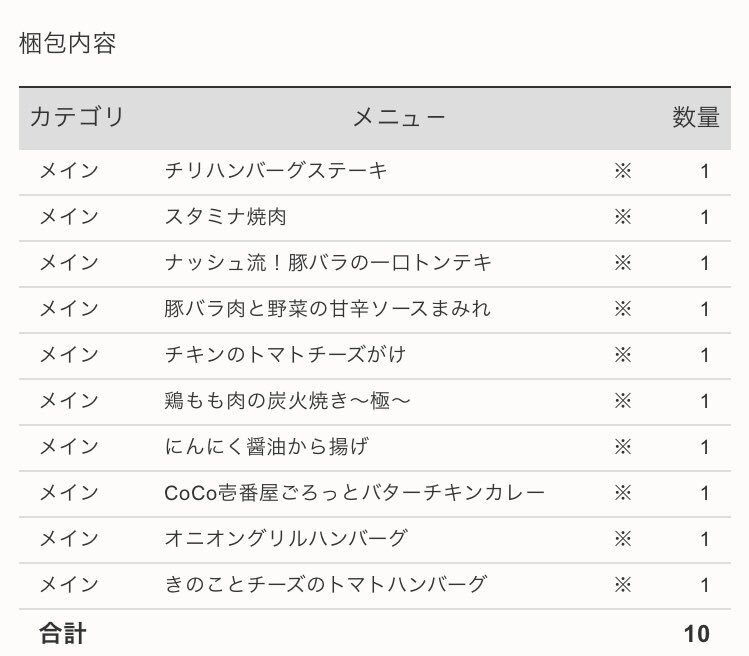The height and width of the screenshot is (656, 749).
Task: Click the メニュー column header
Action: click(x=398, y=118)
